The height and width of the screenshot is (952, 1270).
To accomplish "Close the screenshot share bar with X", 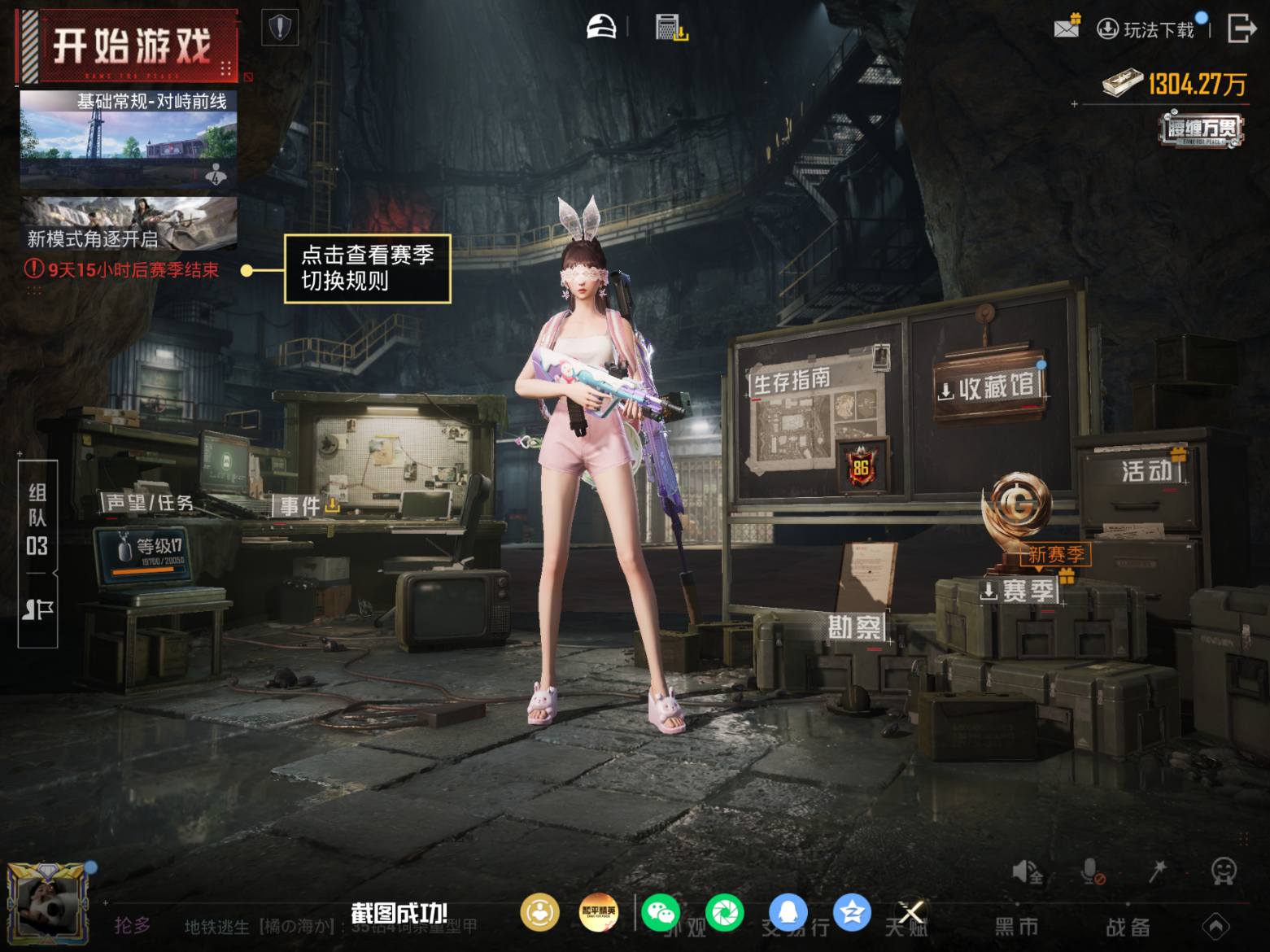I will click(911, 912).
